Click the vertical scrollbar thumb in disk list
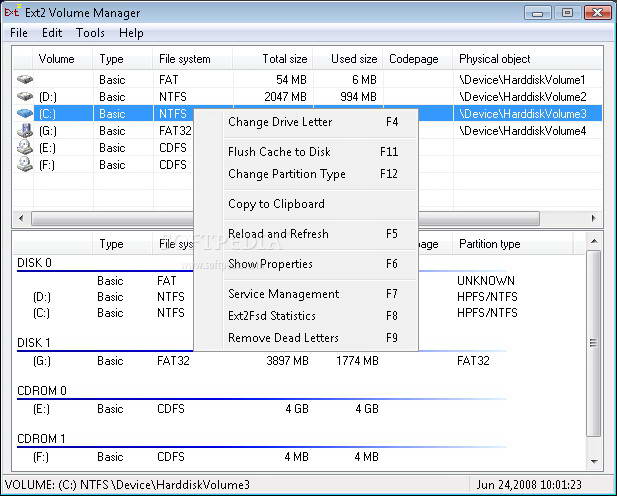The width and height of the screenshot is (617, 496). pos(594,343)
